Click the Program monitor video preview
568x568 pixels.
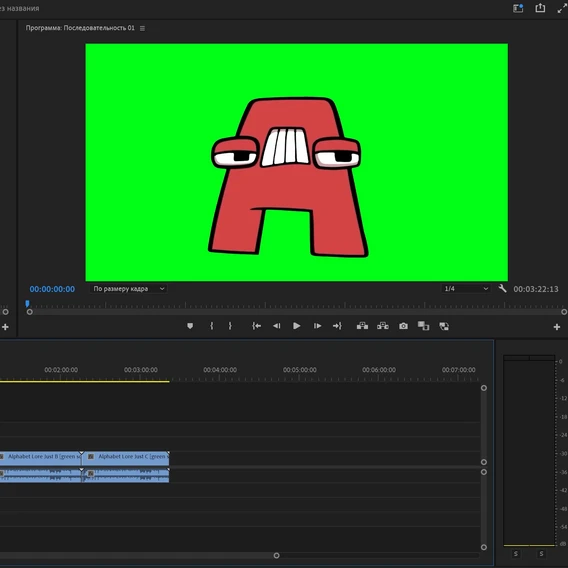coord(296,162)
